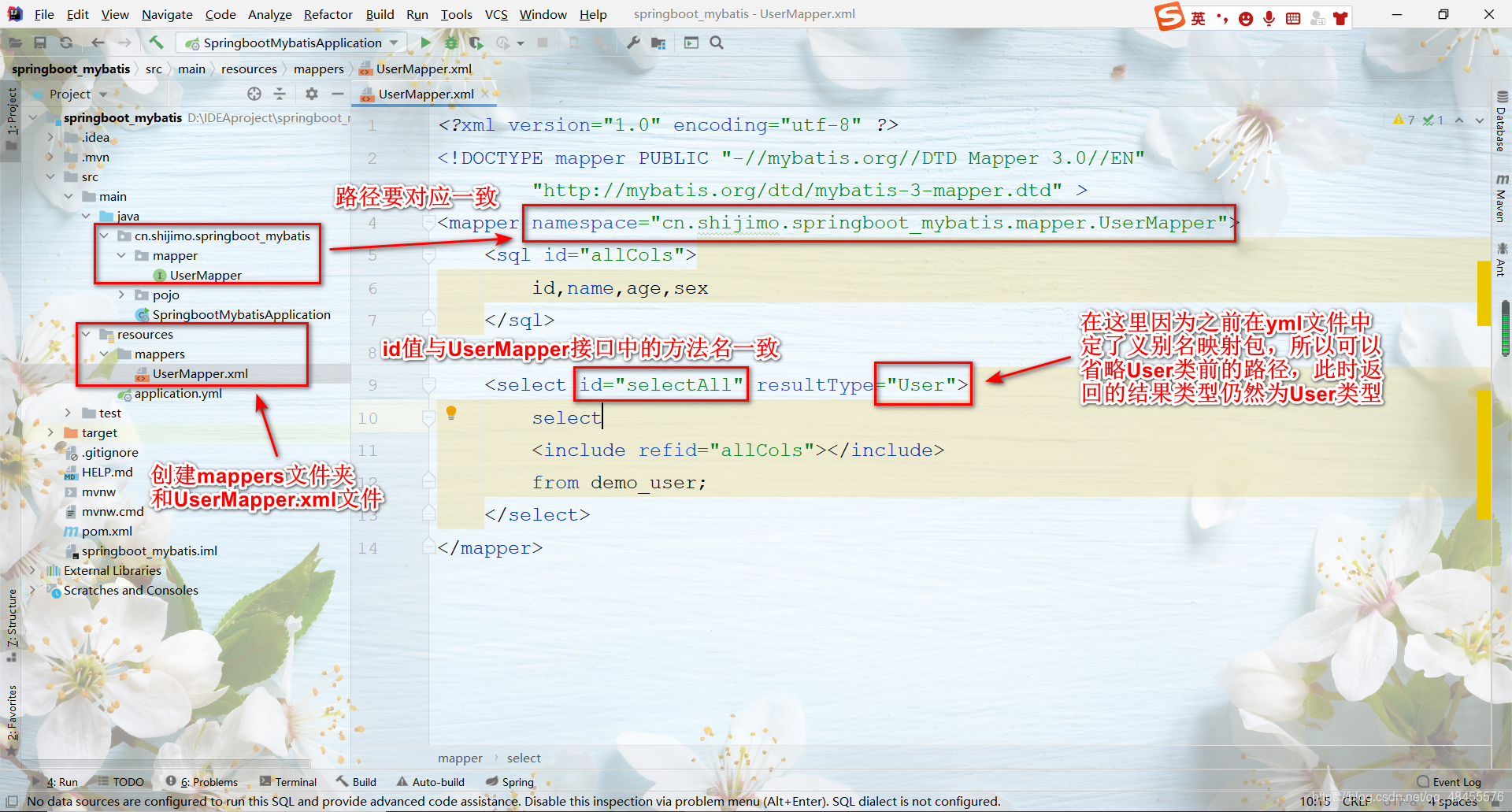The height and width of the screenshot is (812, 1512).
Task: Open the TODO tool window
Action: pyautogui.click(x=120, y=782)
